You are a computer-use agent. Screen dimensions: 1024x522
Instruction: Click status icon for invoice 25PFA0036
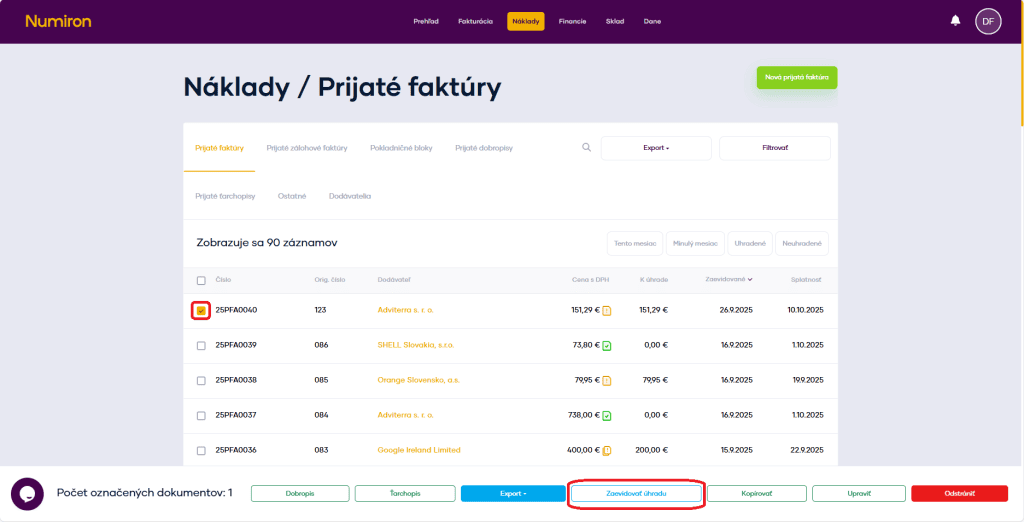tap(607, 451)
